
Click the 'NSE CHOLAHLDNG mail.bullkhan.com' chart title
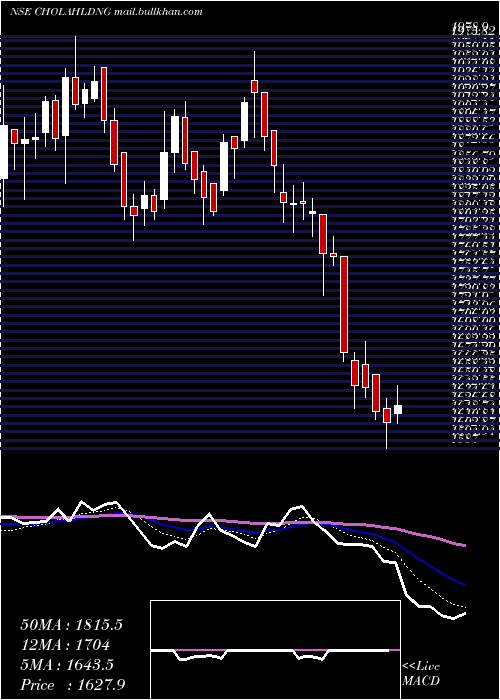point(106,12)
